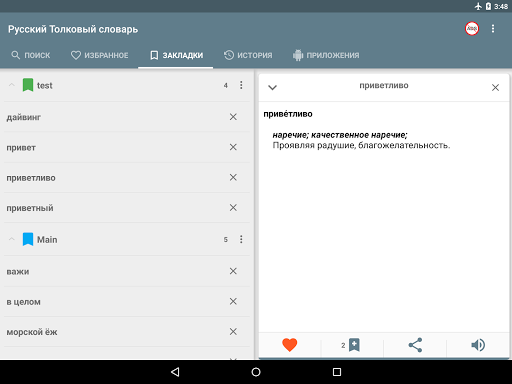The image size is (512, 384).
Task: Share the приветливо definition
Action: 415,345
